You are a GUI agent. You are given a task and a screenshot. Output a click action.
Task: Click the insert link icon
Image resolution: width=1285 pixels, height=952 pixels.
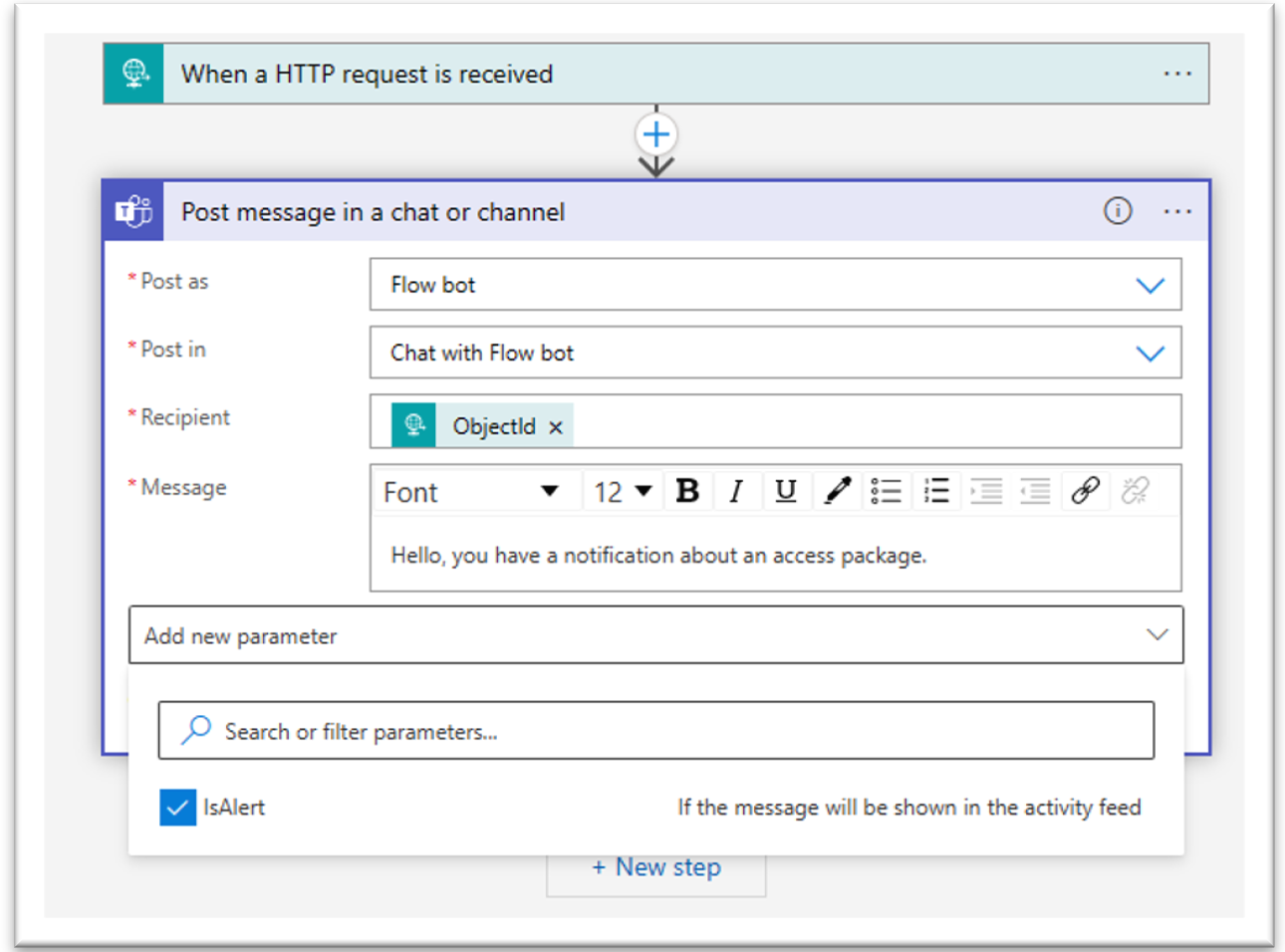coord(1085,491)
